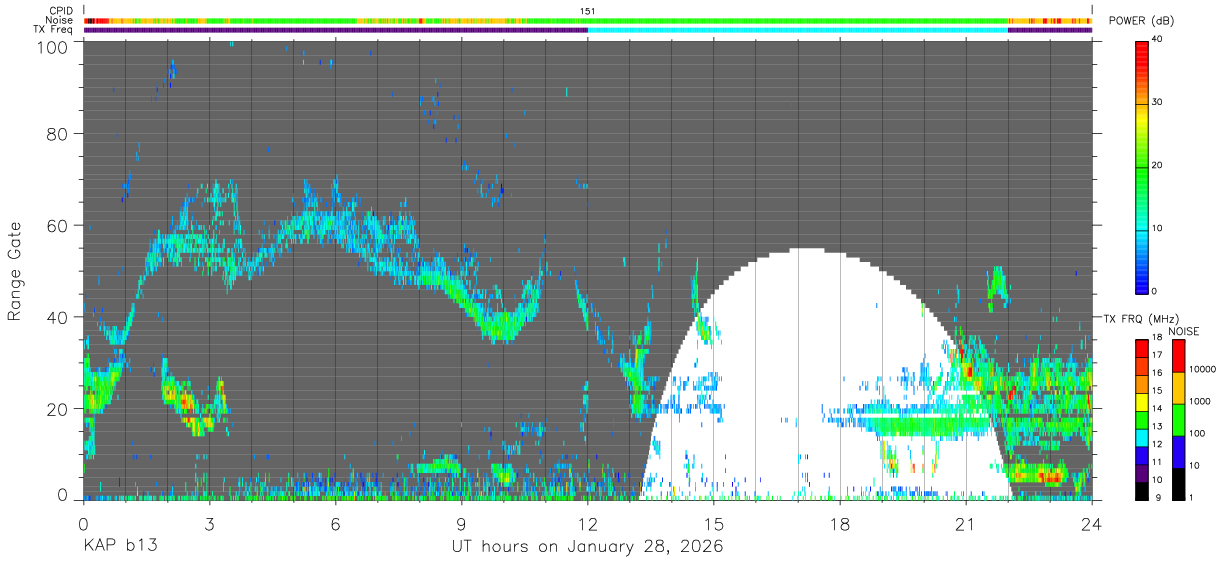The width and height of the screenshot is (1228, 567).
Task: Click the '30' tick on POWER scale
Action: tap(1159, 102)
